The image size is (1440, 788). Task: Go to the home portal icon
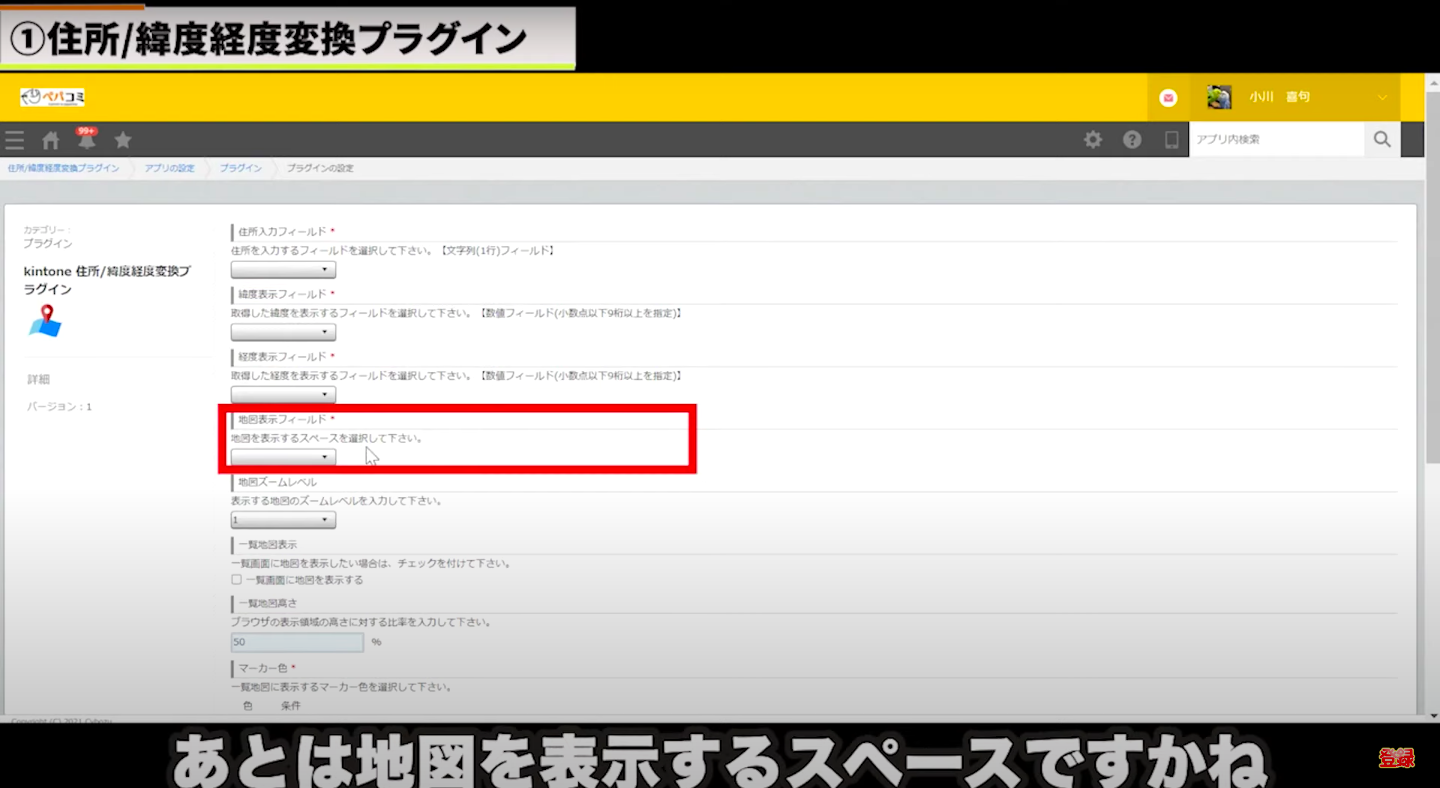(50, 140)
